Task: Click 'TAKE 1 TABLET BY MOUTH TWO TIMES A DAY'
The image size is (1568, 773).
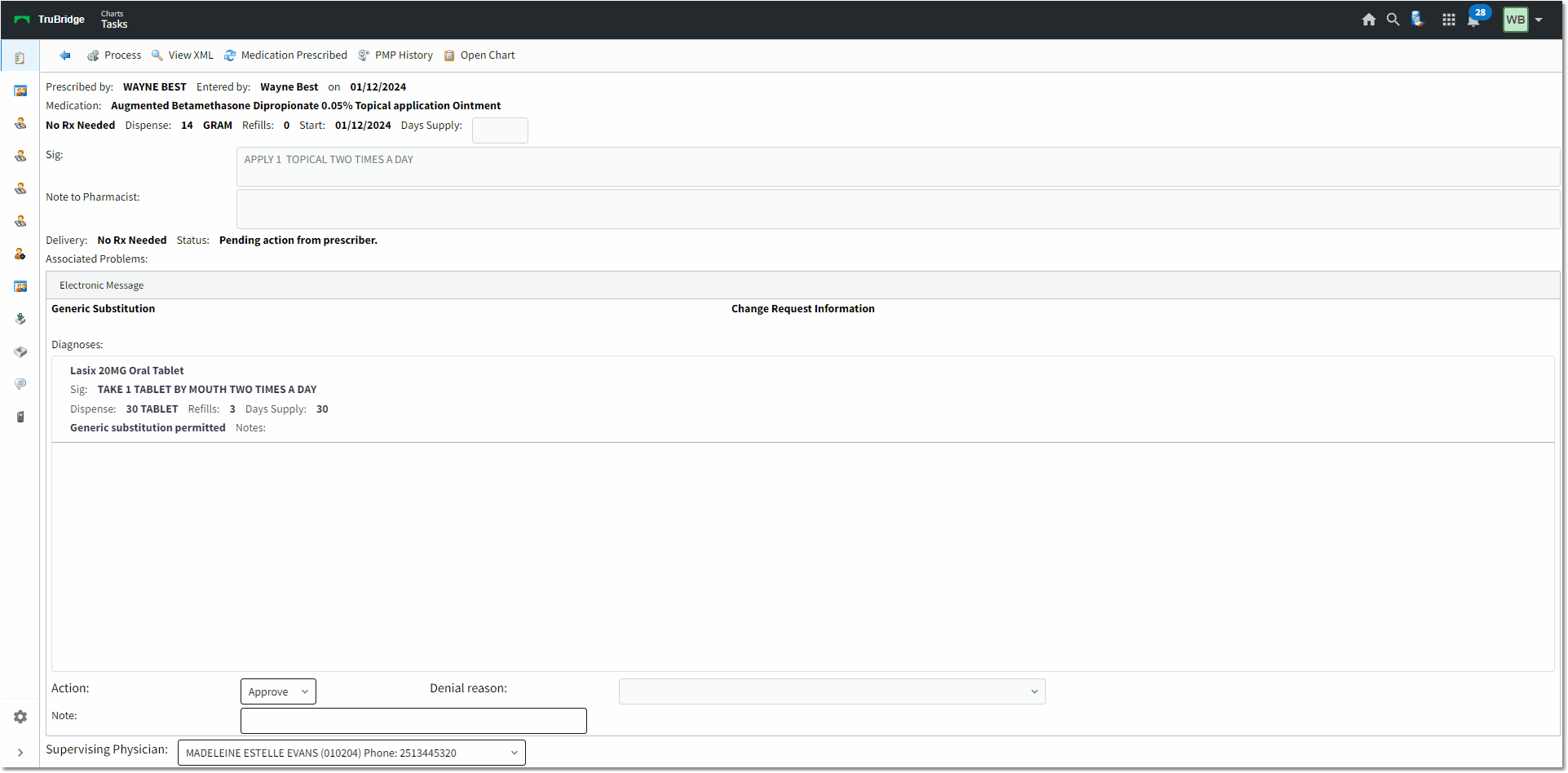Action: pyautogui.click(x=207, y=390)
